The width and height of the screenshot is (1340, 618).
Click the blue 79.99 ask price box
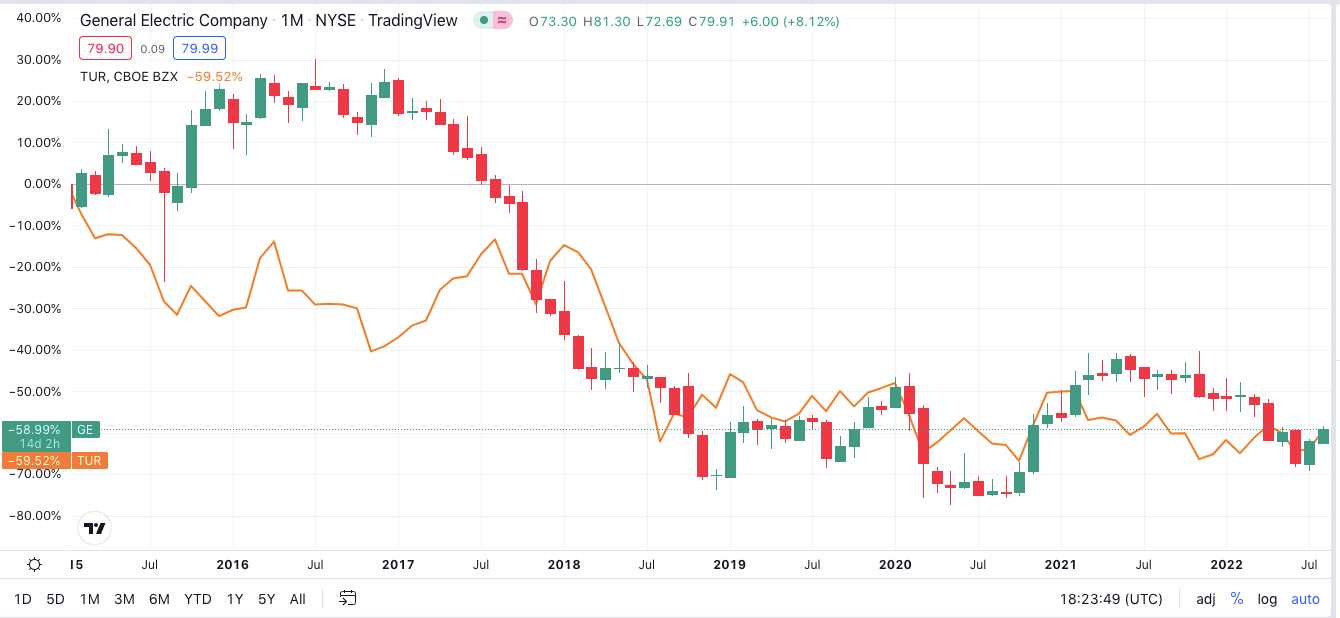point(200,48)
